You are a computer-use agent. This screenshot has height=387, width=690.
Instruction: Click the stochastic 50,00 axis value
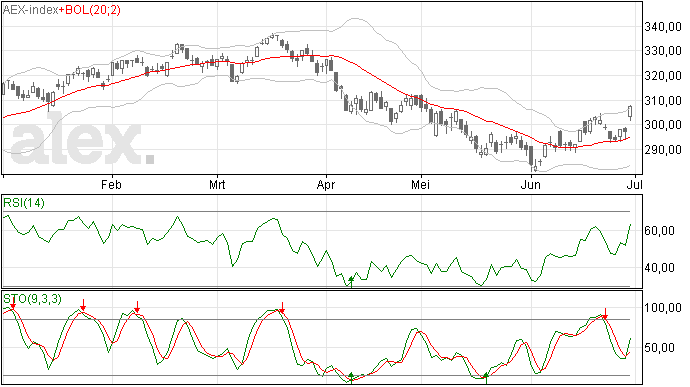[x=659, y=348]
